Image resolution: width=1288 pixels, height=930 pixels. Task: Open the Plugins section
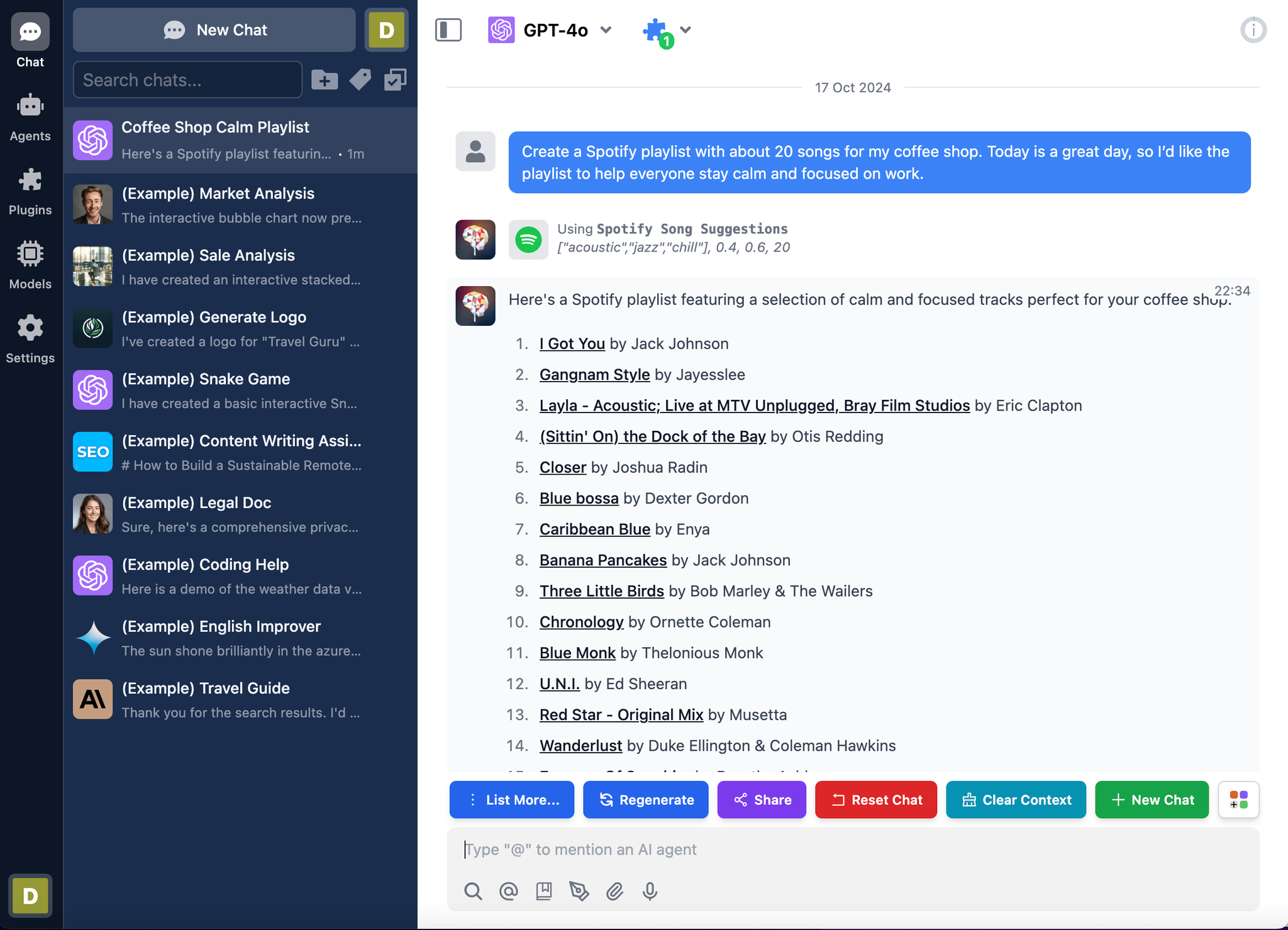coord(30,192)
